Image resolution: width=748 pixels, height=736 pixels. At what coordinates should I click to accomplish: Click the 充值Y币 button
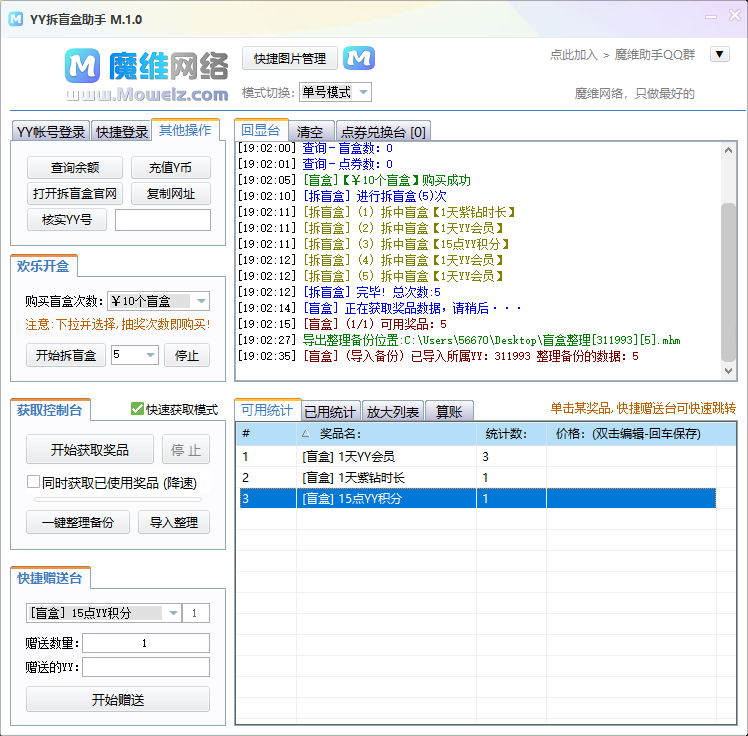pyautogui.click(x=170, y=167)
